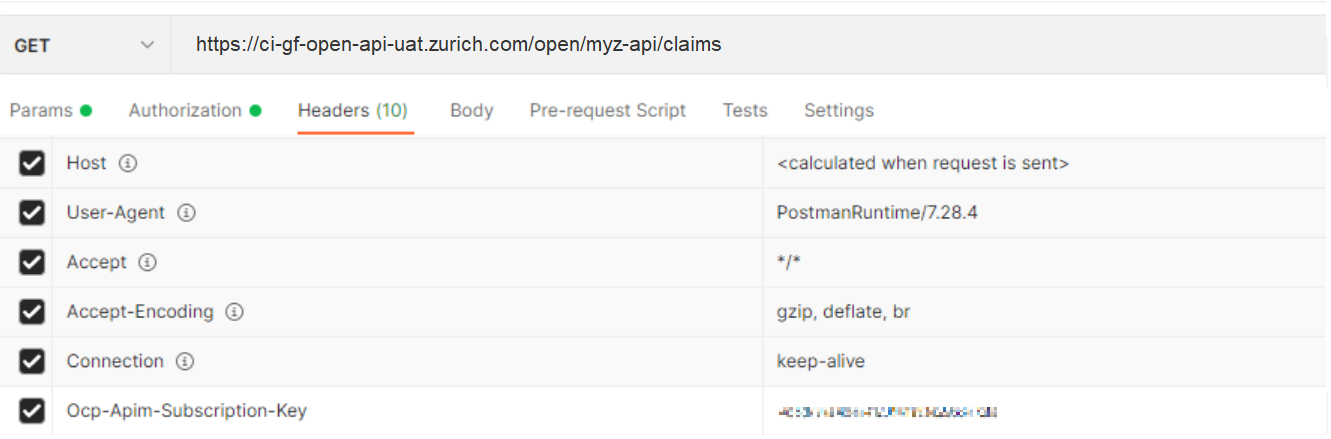Click the request URL input field
1331x439 pixels.
(750, 45)
